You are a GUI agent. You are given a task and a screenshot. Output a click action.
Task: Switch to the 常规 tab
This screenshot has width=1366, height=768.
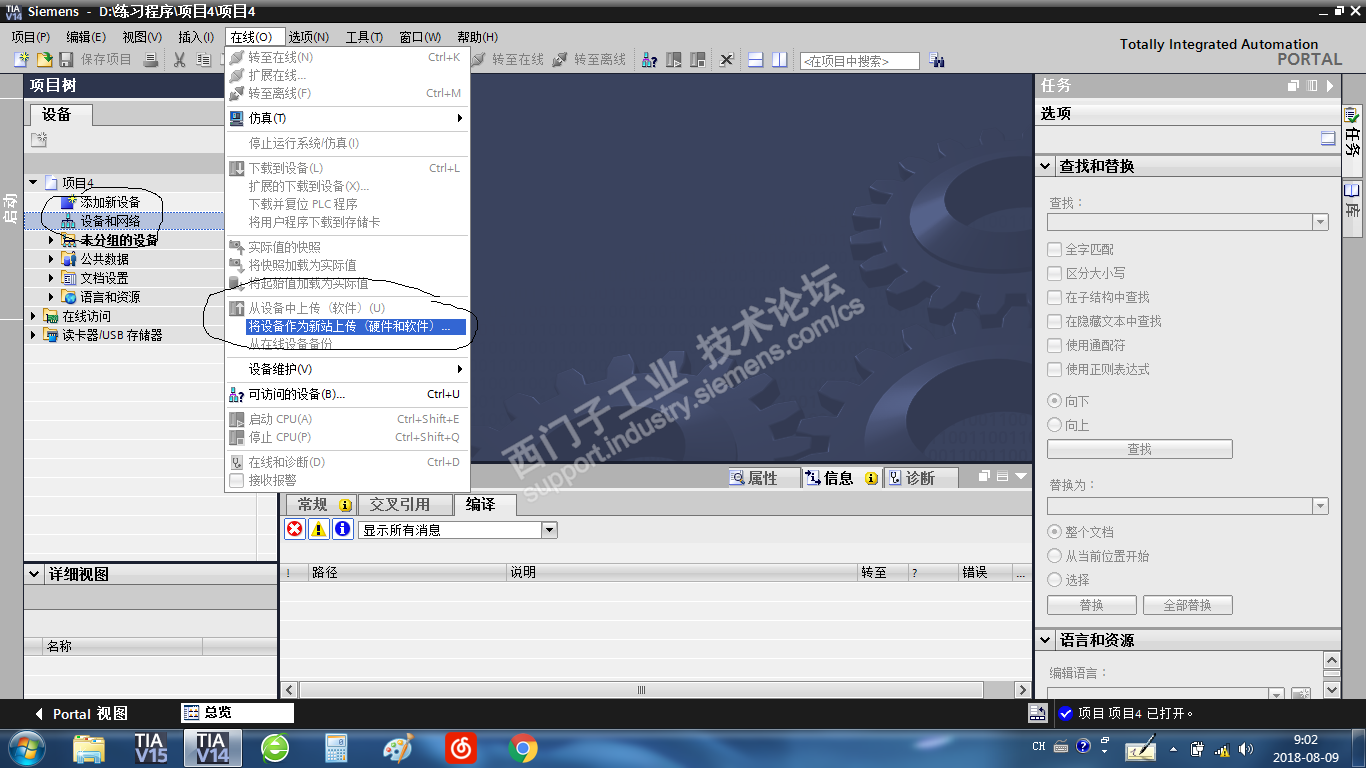point(320,505)
